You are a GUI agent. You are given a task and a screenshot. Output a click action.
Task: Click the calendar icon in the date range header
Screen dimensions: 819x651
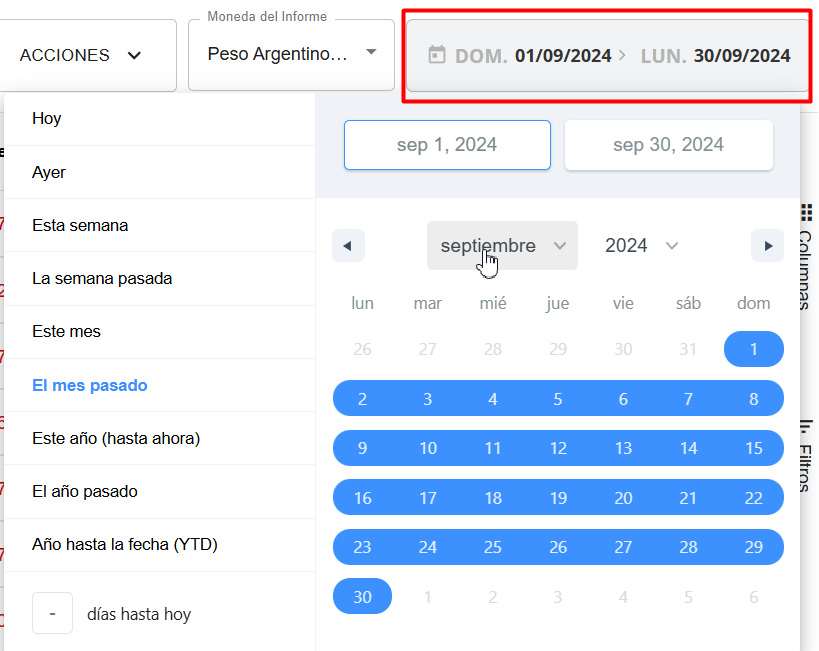[x=437, y=56]
